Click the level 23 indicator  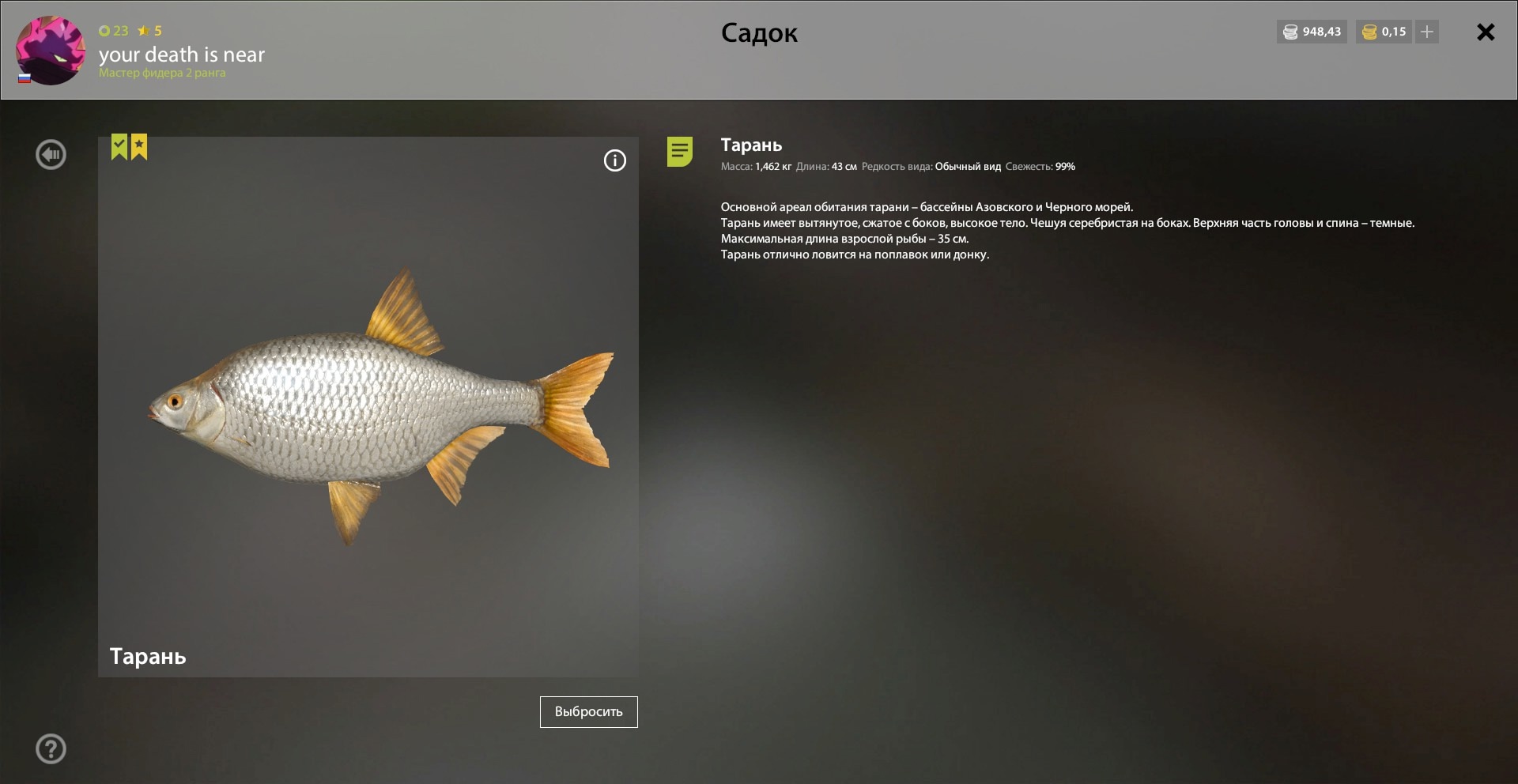[x=114, y=31]
